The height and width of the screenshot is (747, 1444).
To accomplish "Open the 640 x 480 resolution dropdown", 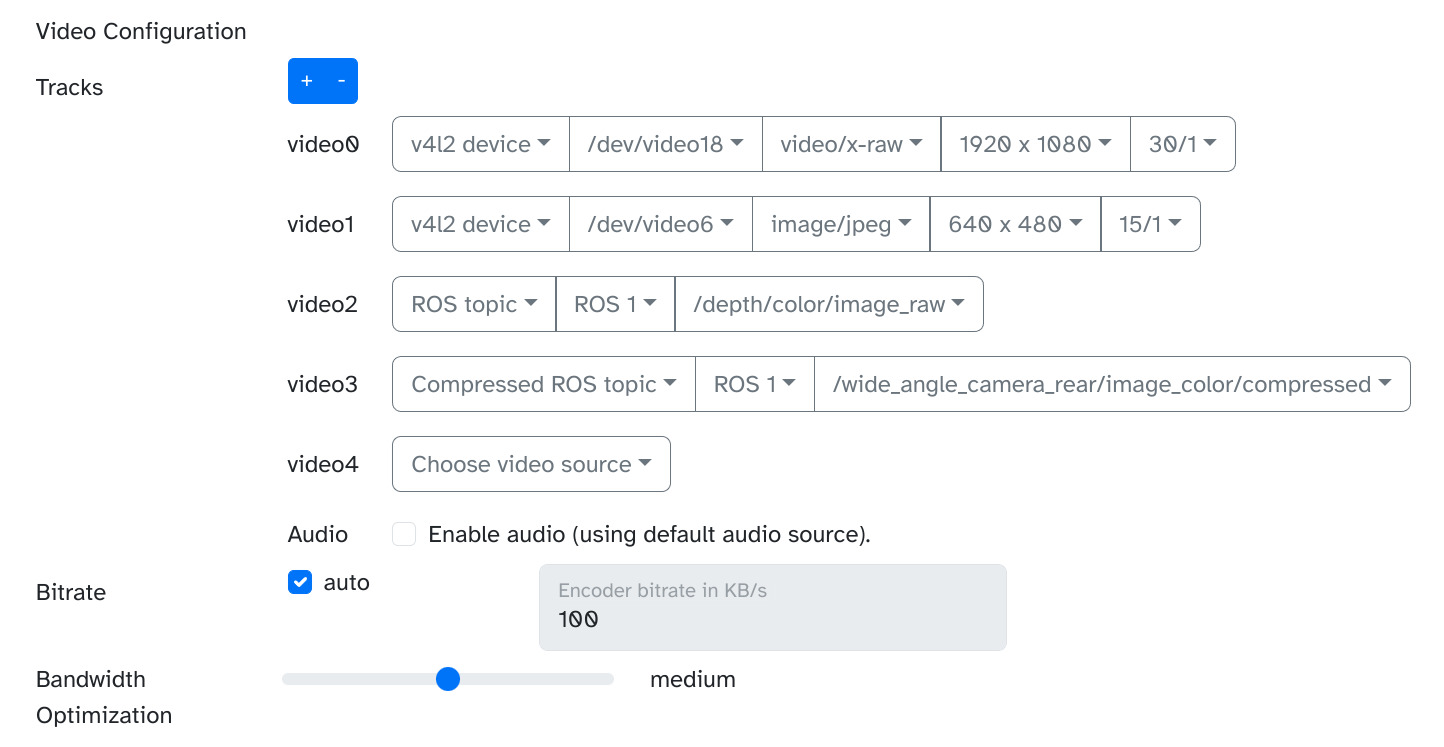I will pos(1015,224).
